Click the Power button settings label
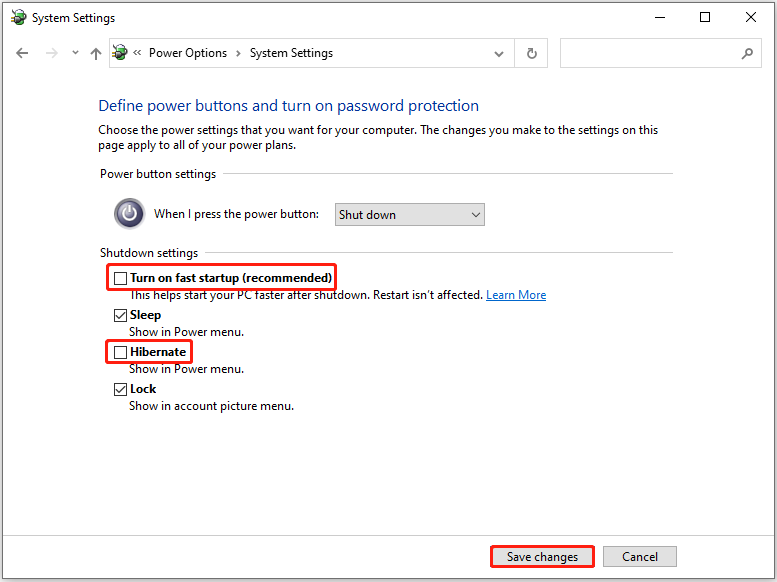 pos(158,174)
